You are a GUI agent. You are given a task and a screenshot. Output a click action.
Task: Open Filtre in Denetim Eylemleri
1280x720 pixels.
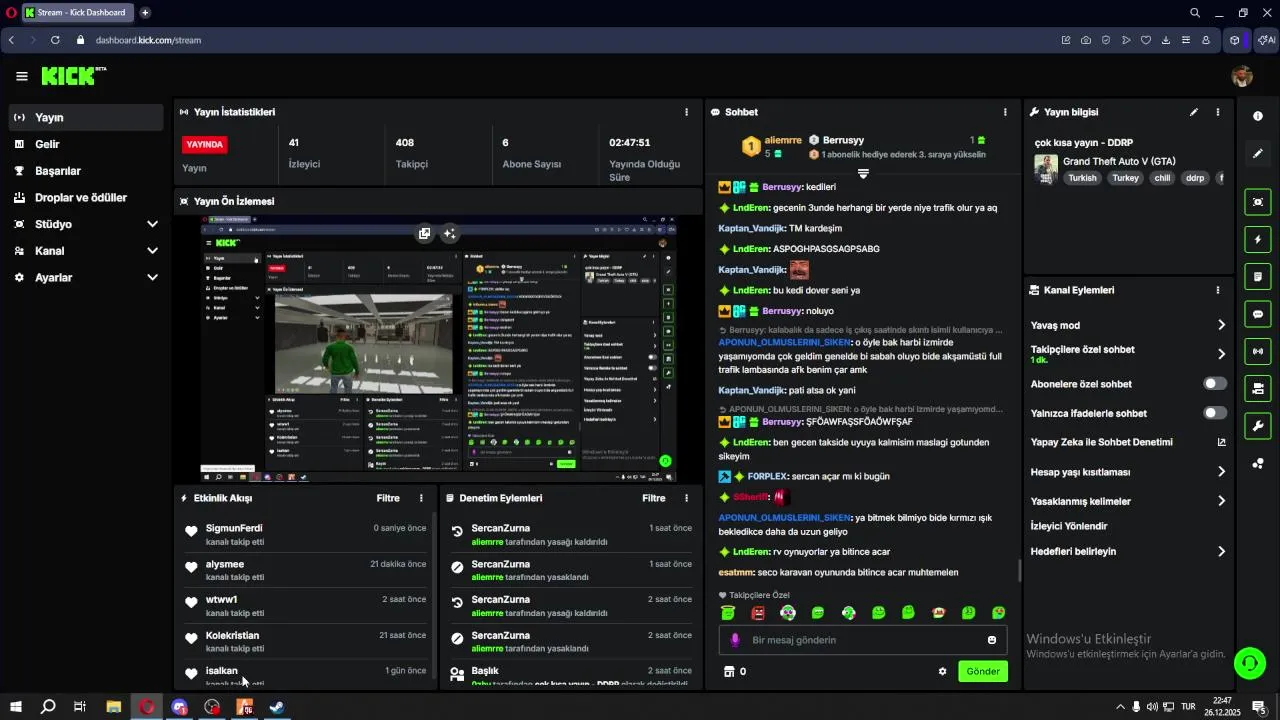[x=654, y=498]
